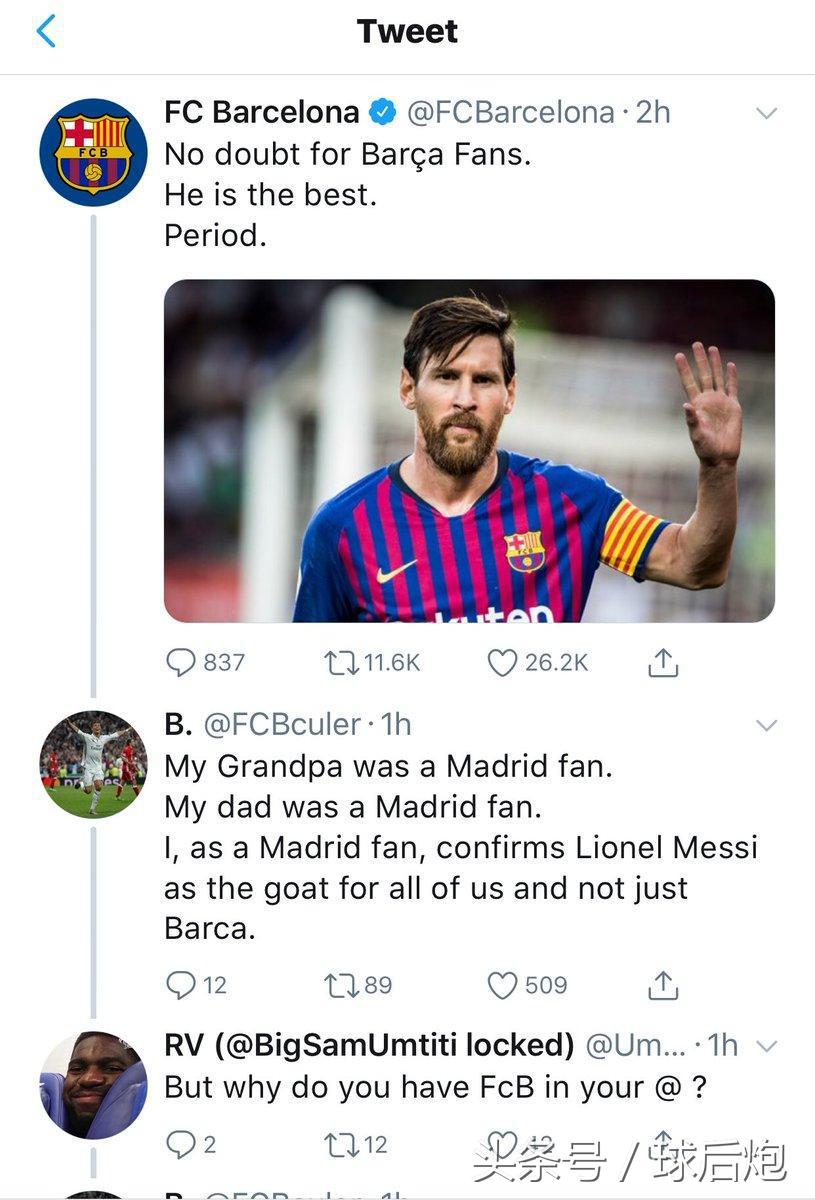815x1200 pixels.
Task: Reply to the RV tweet about FcB
Action: point(181,1144)
